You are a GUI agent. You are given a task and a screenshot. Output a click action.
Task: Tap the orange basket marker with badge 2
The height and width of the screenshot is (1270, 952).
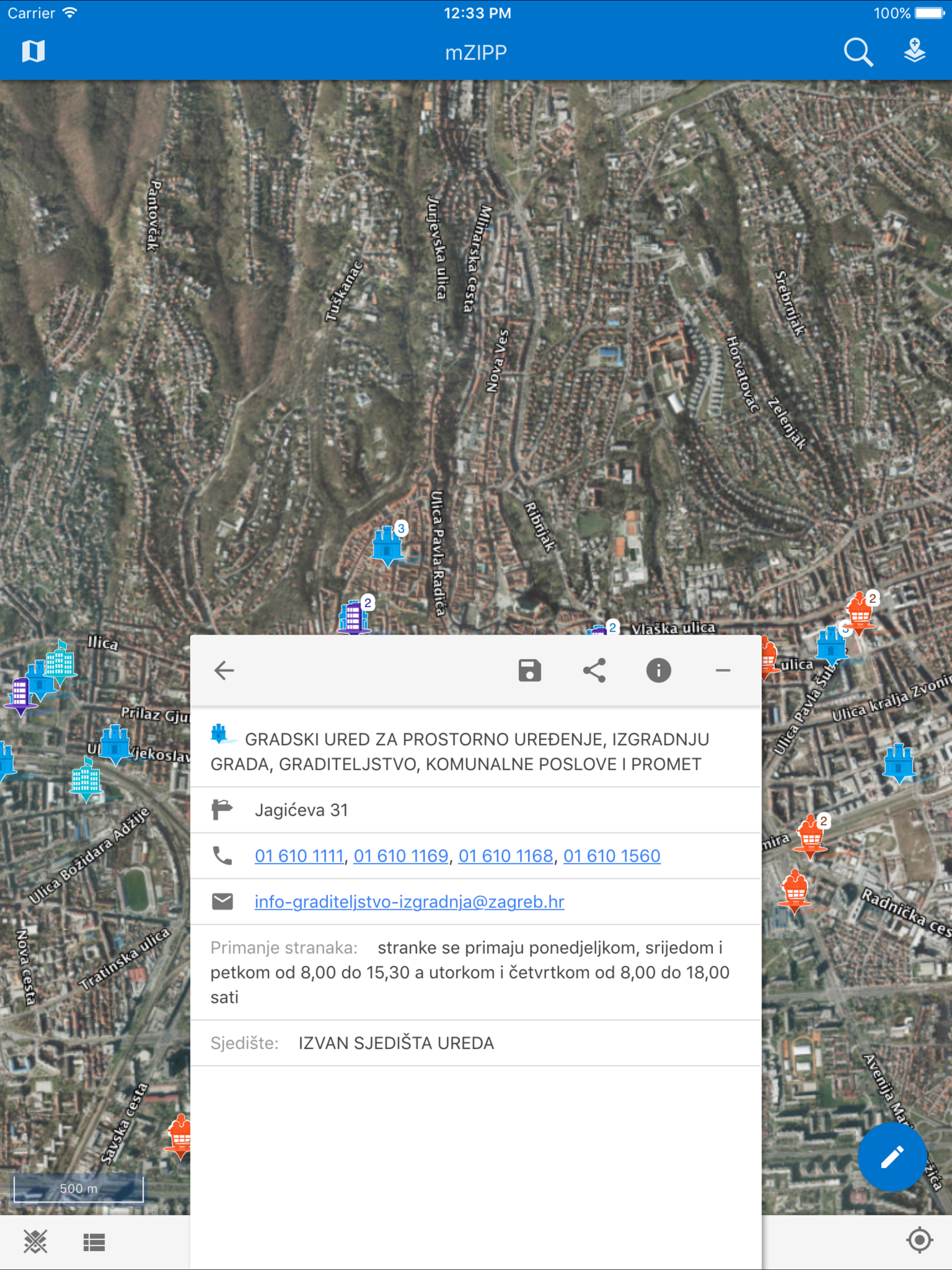[859, 612]
